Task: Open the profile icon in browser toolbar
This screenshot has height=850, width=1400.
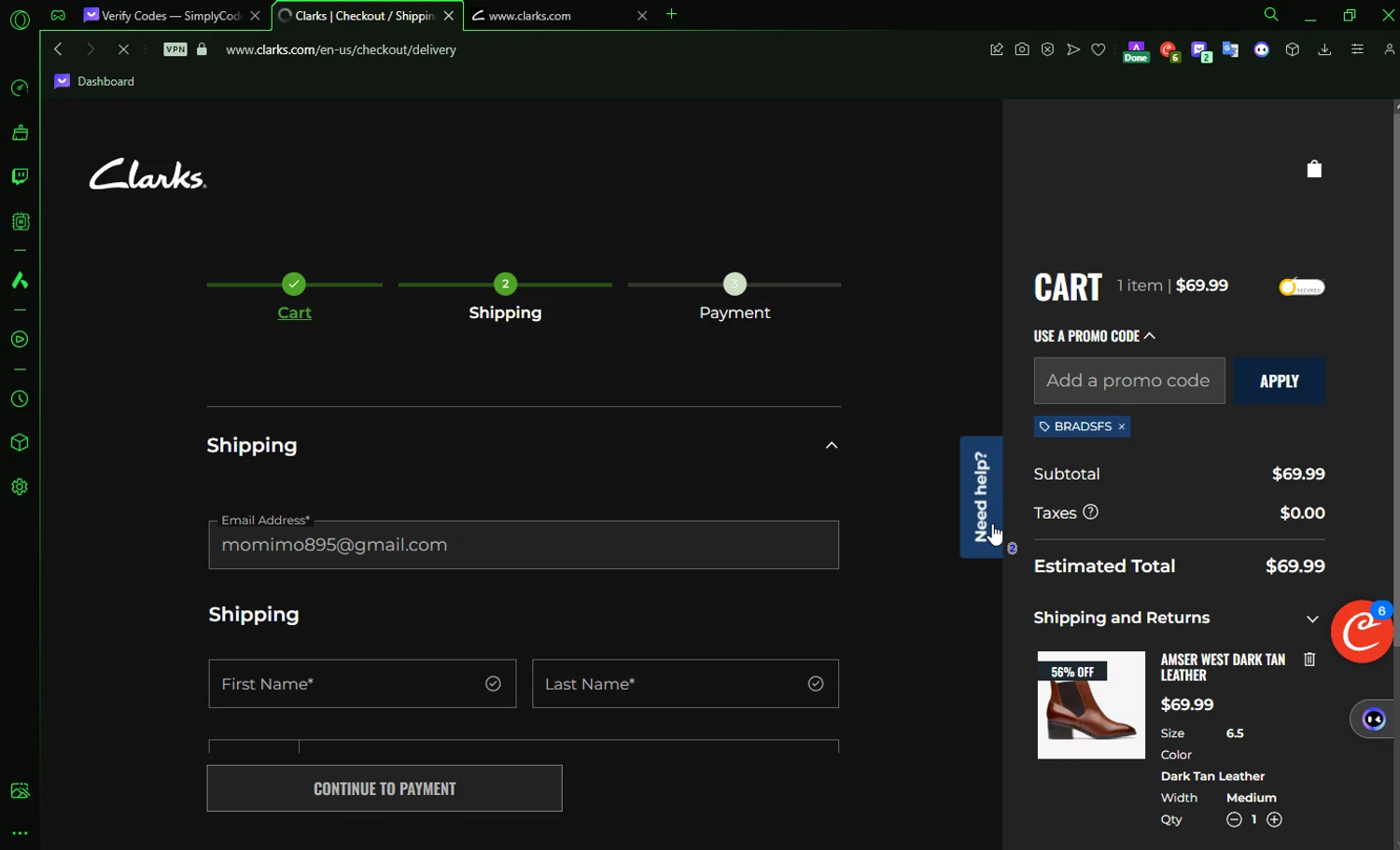Action: (1389, 49)
